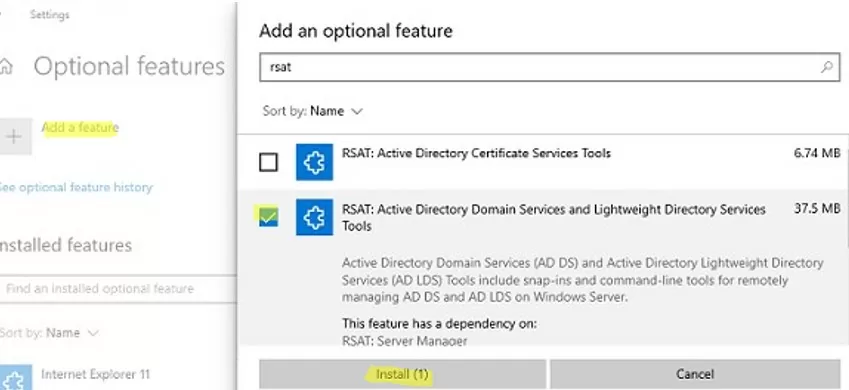Click the 6.74 MB size value
The height and width of the screenshot is (390, 849).
click(x=817, y=153)
